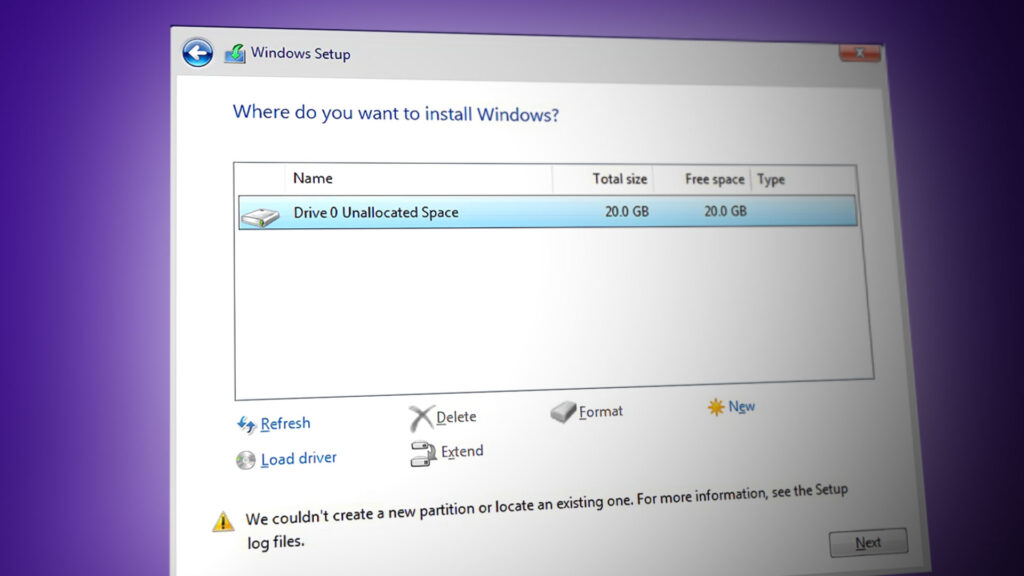Image resolution: width=1024 pixels, height=576 pixels.
Task: Click the Load driver disc icon
Action: point(246,460)
